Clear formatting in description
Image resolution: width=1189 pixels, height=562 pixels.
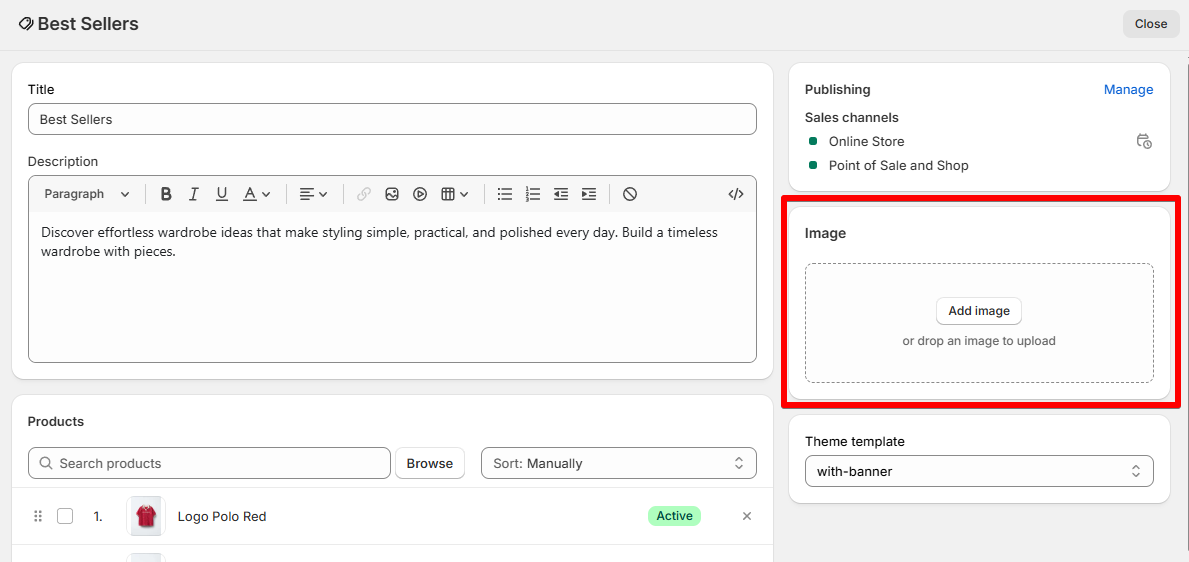[629, 194]
